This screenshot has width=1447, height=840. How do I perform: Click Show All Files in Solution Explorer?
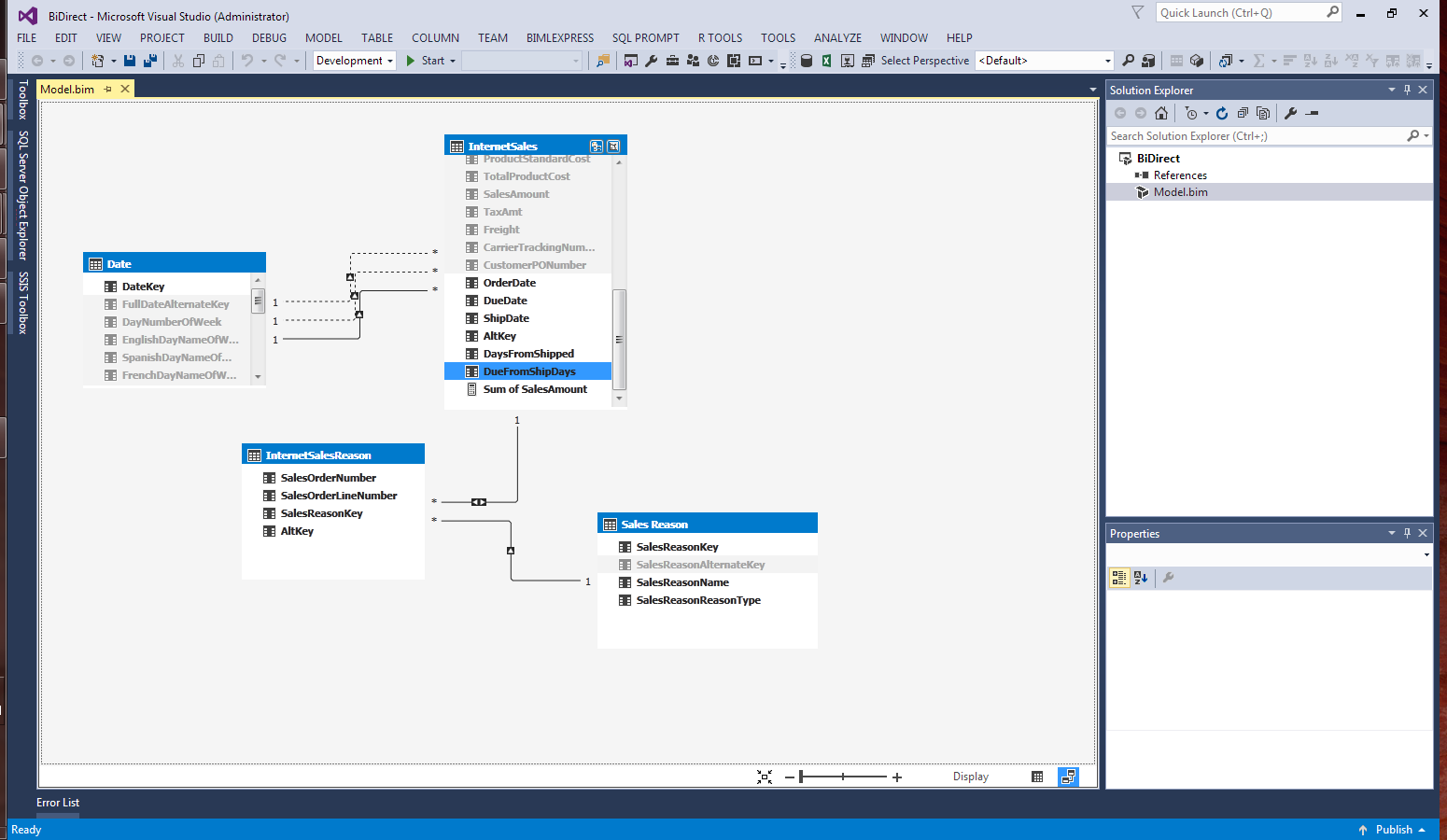pyautogui.click(x=1263, y=113)
